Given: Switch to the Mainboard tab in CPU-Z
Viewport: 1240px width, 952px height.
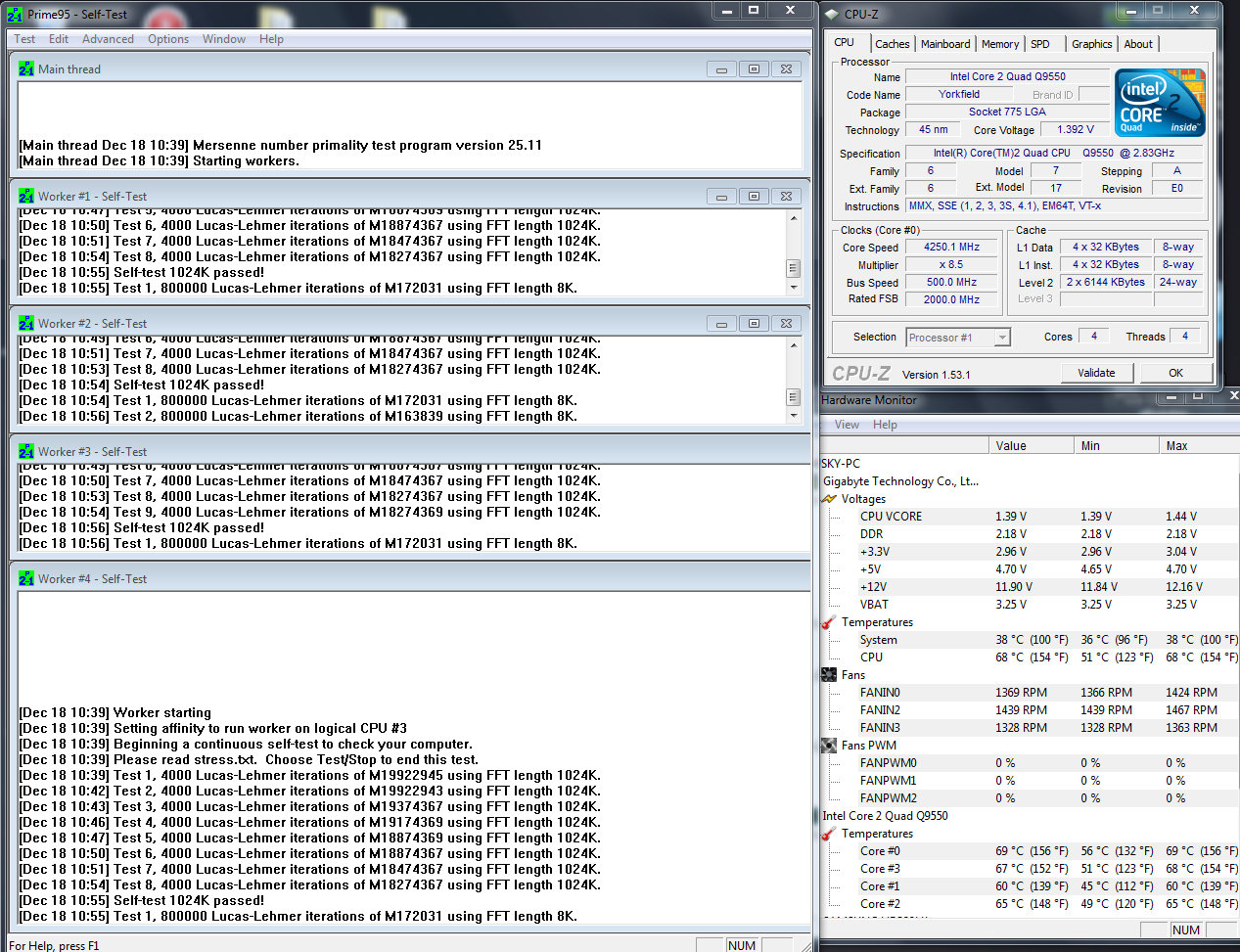Looking at the screenshot, I should pos(945,44).
